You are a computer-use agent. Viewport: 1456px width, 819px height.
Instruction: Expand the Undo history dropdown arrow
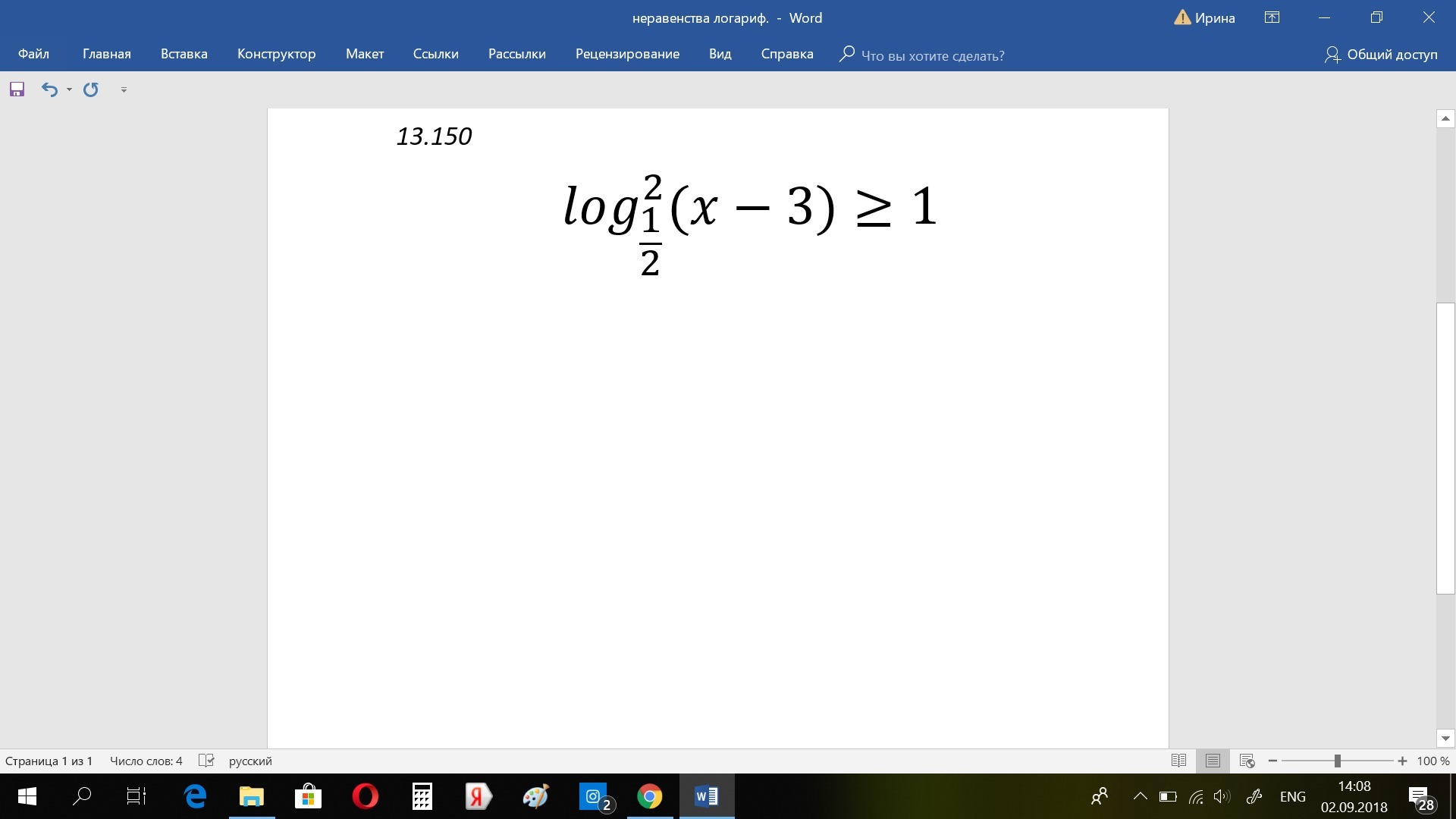(x=69, y=89)
